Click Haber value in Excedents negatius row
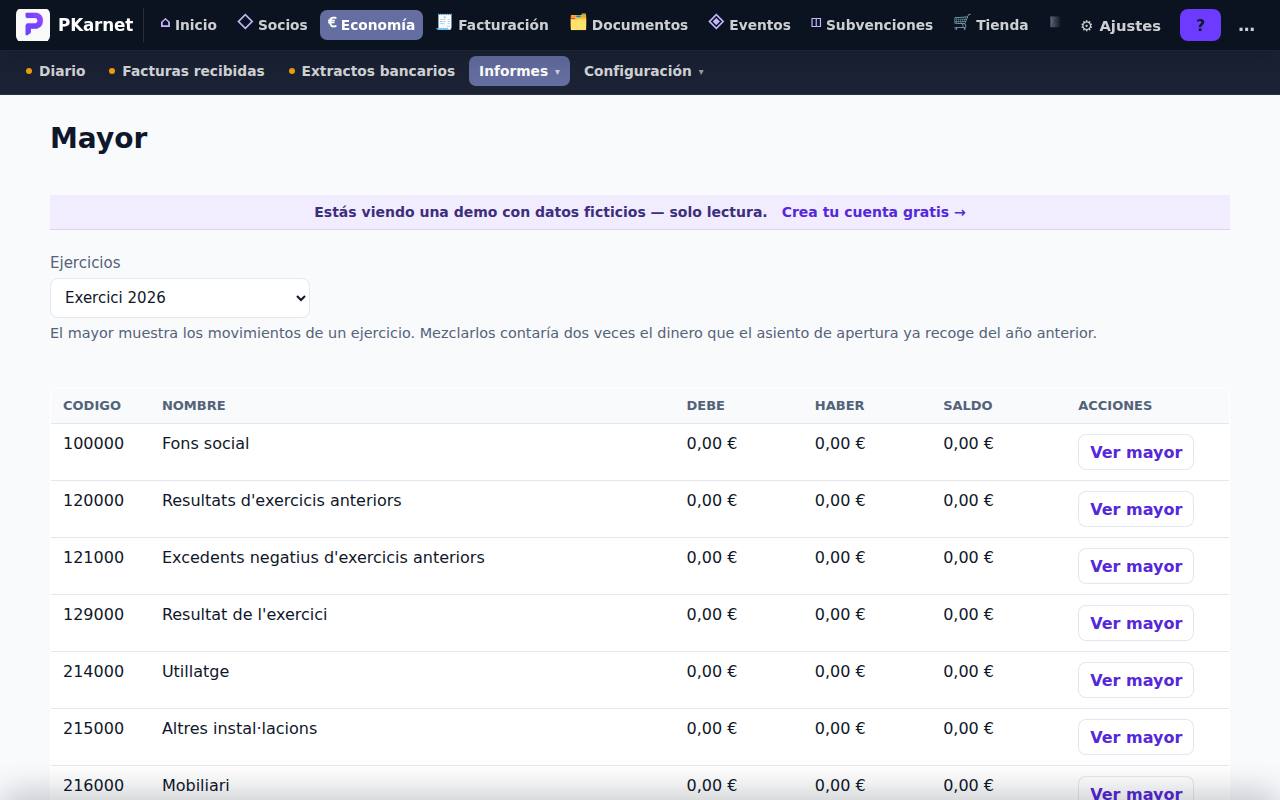This screenshot has height=800, width=1280. (840, 557)
